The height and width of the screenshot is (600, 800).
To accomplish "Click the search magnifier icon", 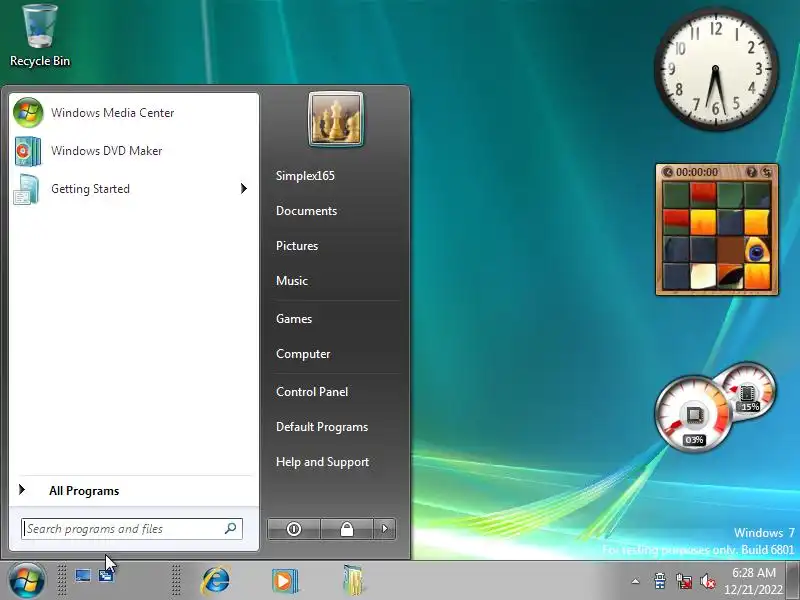I will coord(231,529).
